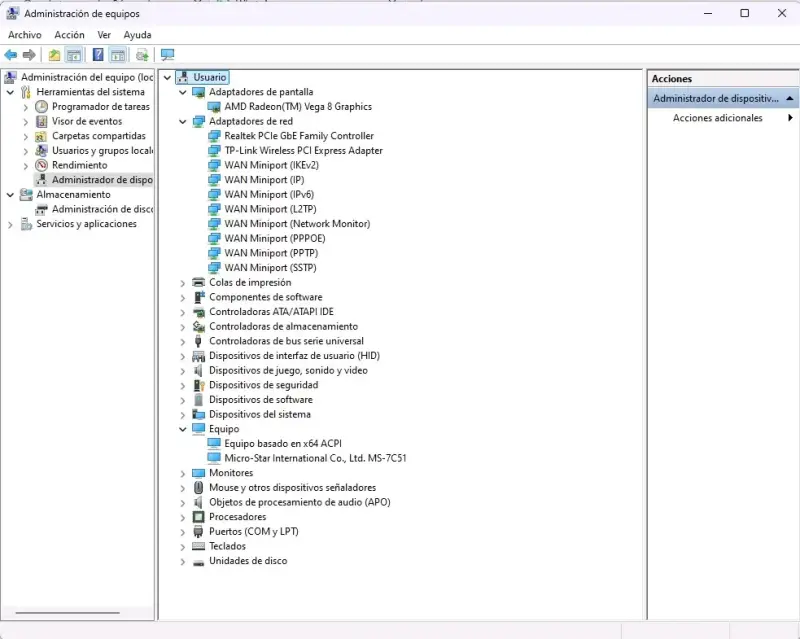Collapse the Adaptadores de red category
The width and height of the screenshot is (800, 639).
click(183, 121)
